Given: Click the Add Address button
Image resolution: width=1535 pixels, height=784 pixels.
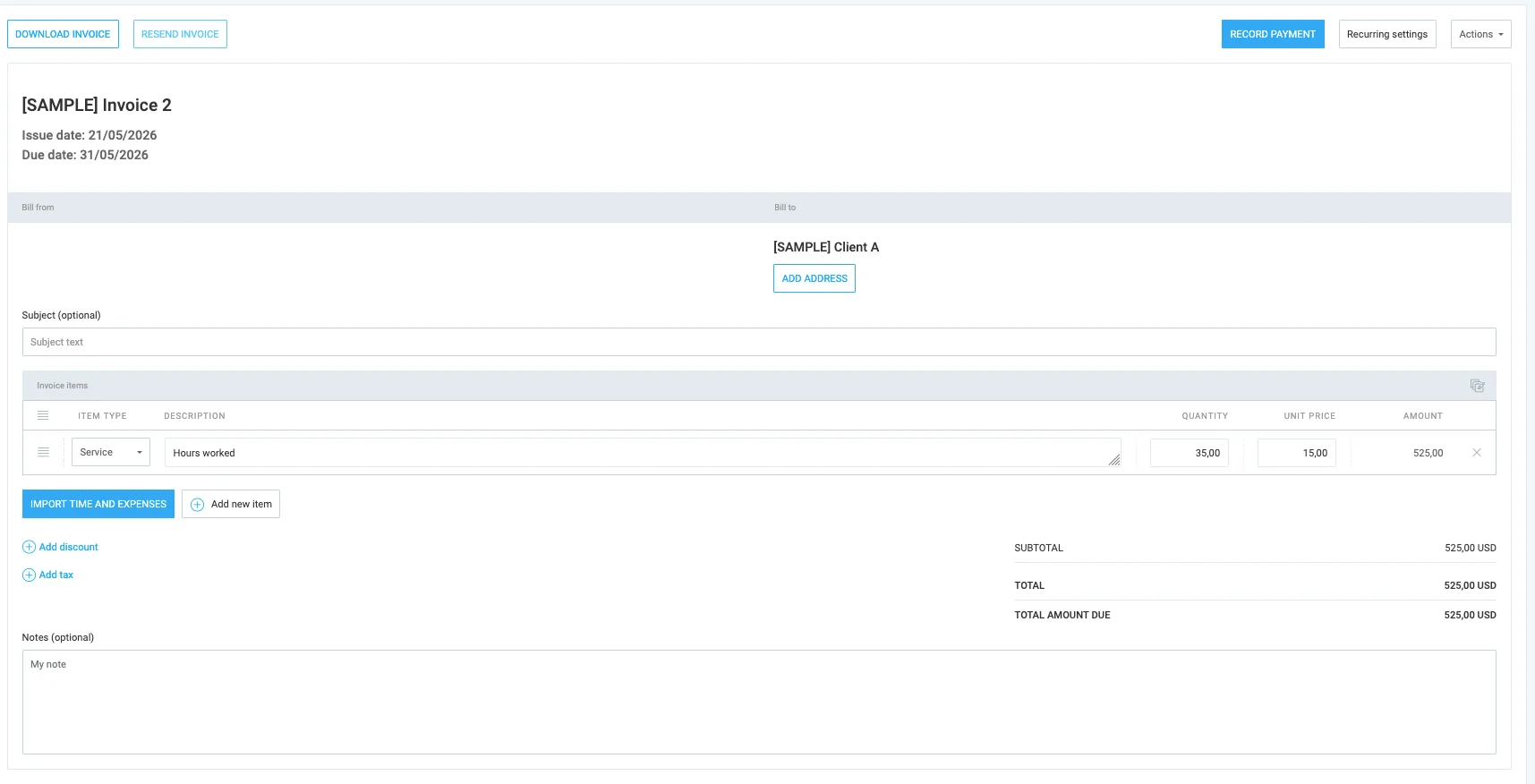Looking at the screenshot, I should click(814, 278).
